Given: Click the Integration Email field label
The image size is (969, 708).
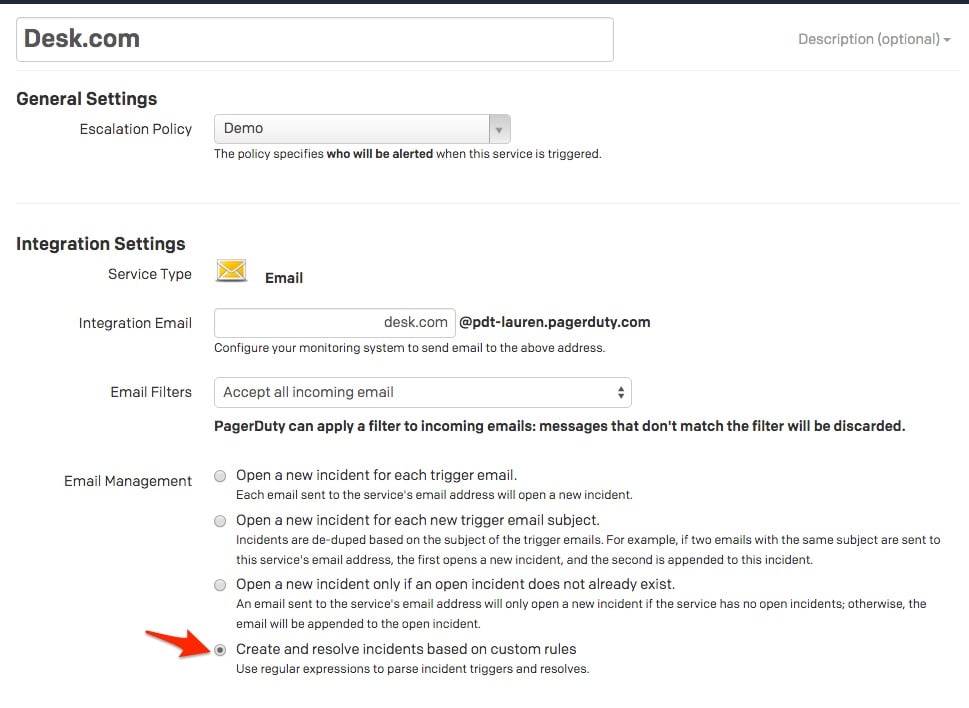Looking at the screenshot, I should [135, 323].
